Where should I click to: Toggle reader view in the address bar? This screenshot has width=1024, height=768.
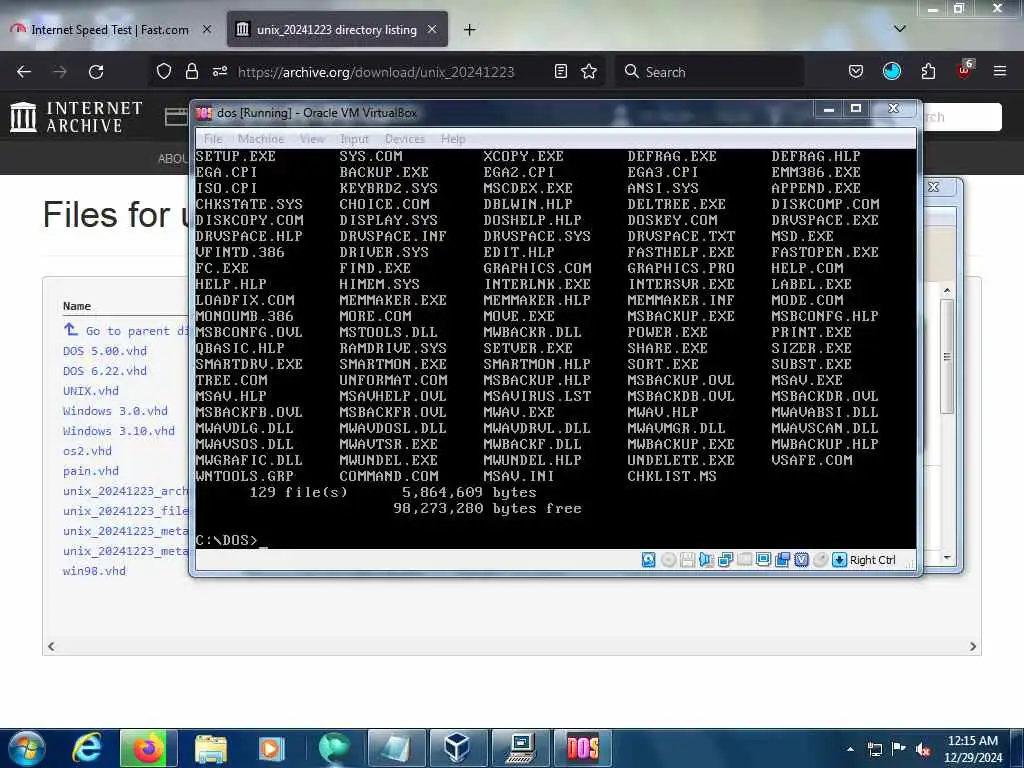click(560, 72)
